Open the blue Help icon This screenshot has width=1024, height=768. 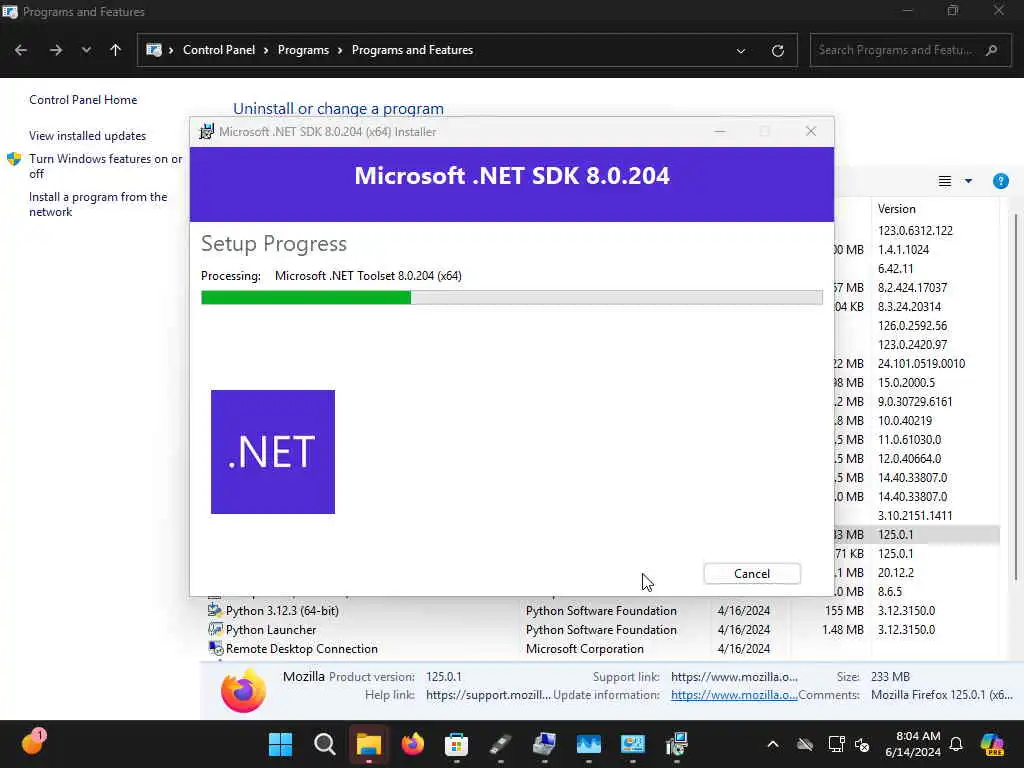[x=1000, y=181]
